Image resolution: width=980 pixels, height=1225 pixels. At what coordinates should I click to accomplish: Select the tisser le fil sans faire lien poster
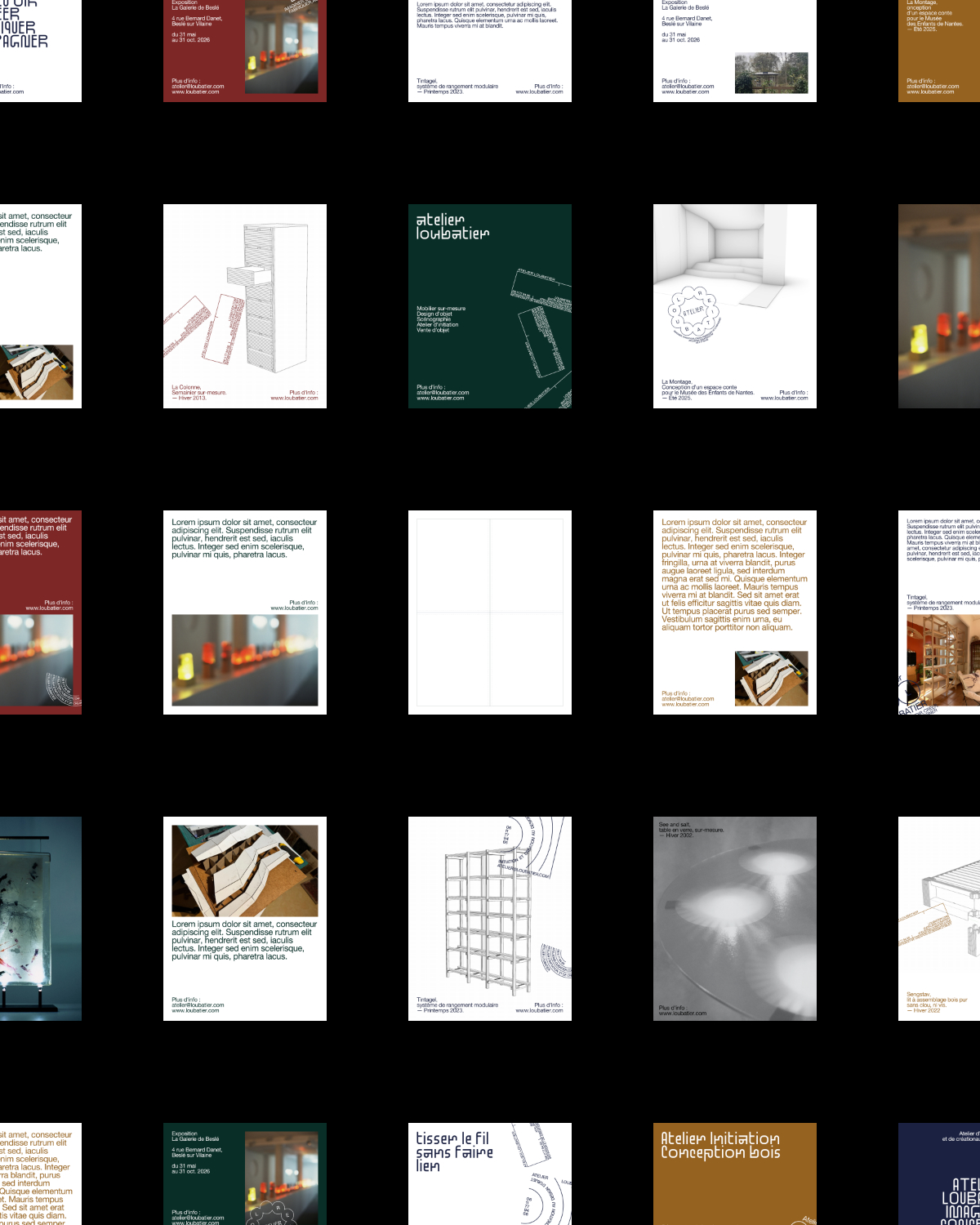[x=490, y=1174]
